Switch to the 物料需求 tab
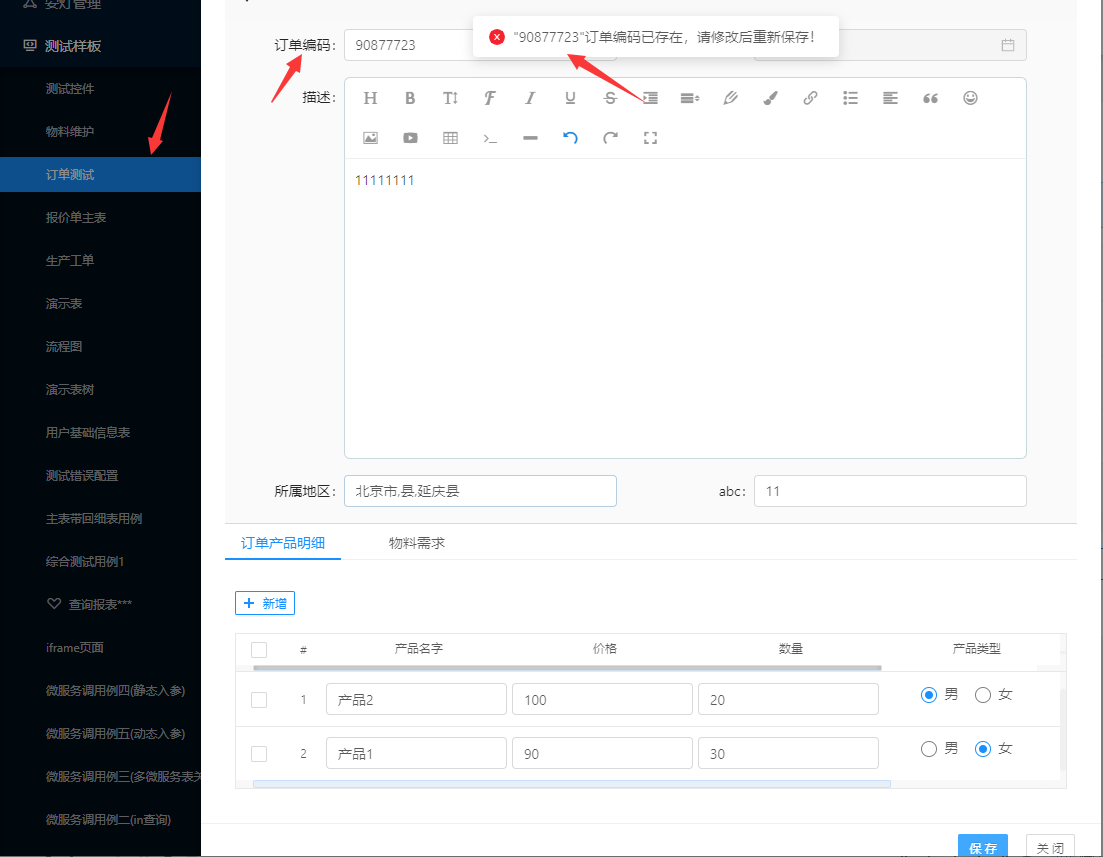 (416, 543)
